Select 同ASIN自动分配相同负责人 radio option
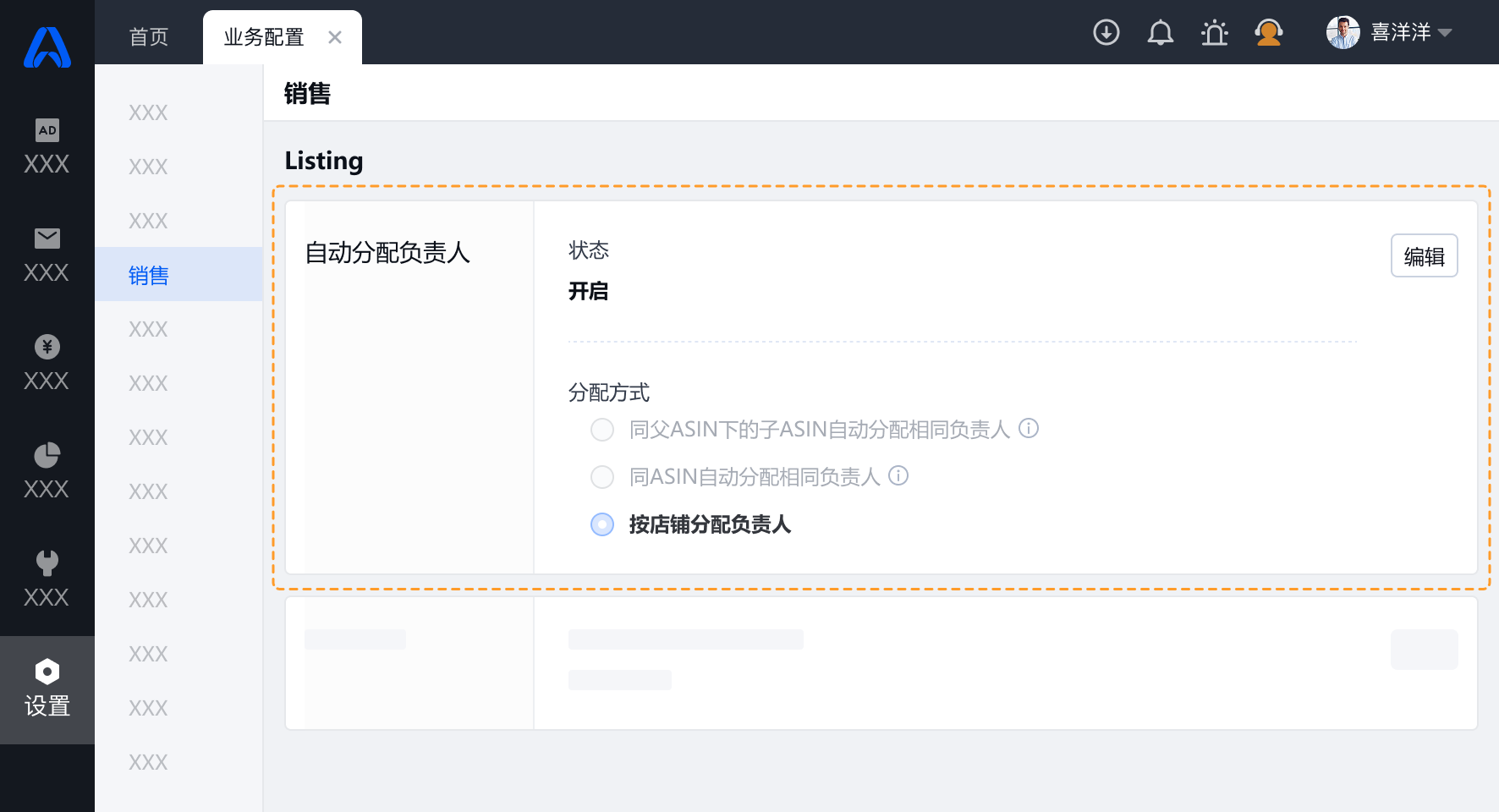 click(x=602, y=477)
